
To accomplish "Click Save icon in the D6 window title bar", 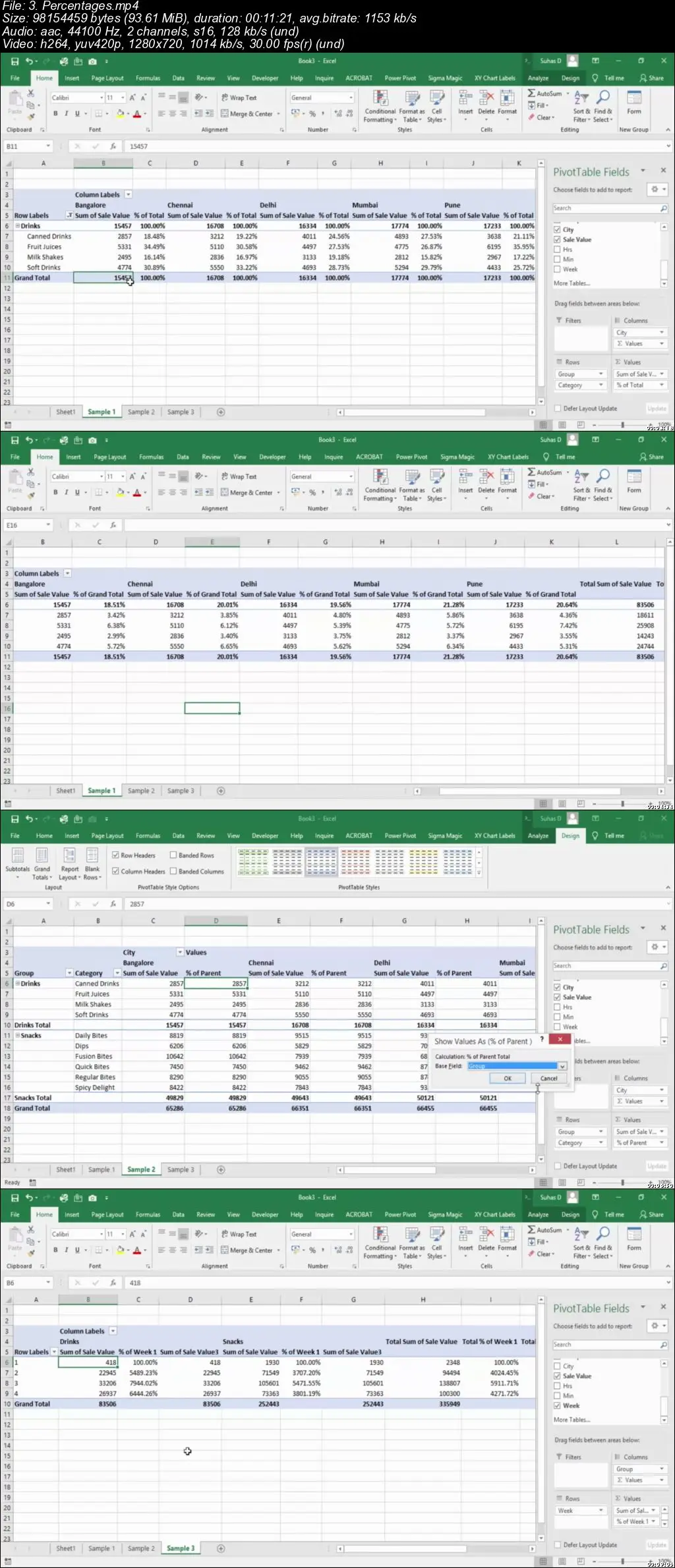I will coord(15,819).
